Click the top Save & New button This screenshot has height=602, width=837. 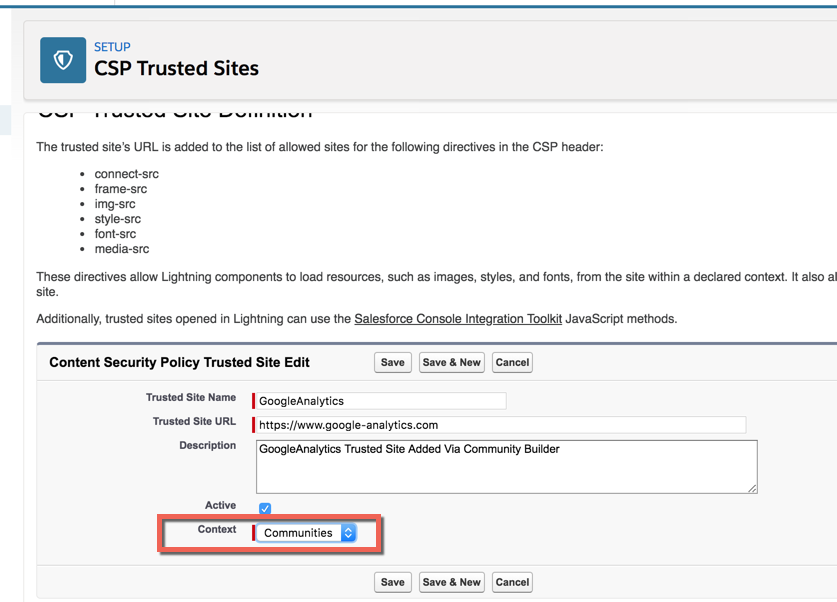[452, 362]
